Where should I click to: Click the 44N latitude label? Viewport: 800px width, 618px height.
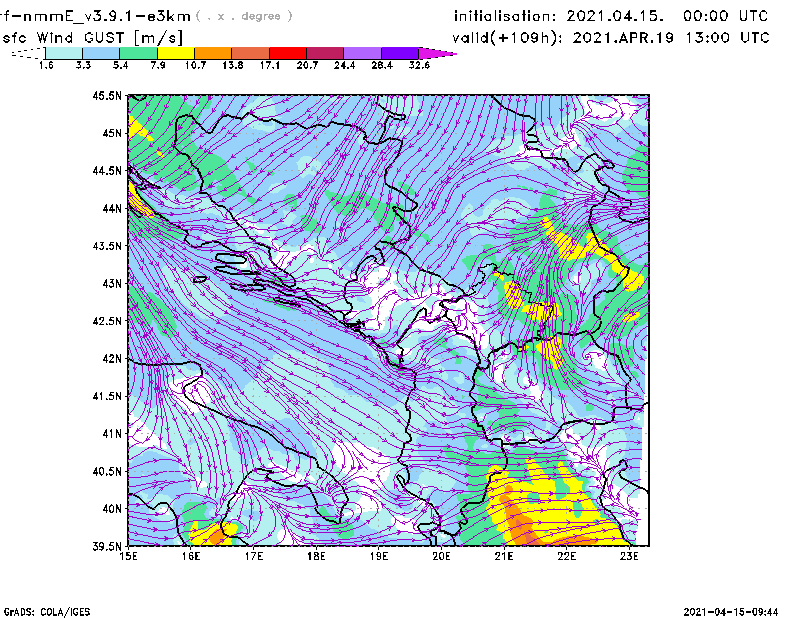(112, 208)
